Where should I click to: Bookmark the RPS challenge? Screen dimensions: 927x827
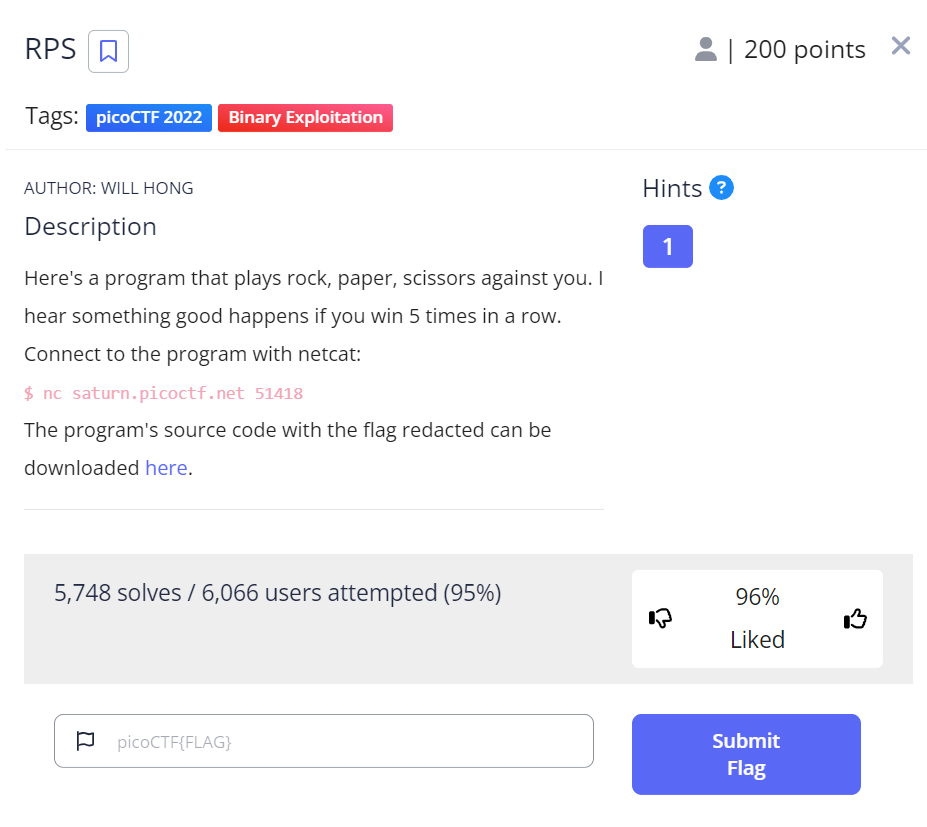click(x=108, y=51)
